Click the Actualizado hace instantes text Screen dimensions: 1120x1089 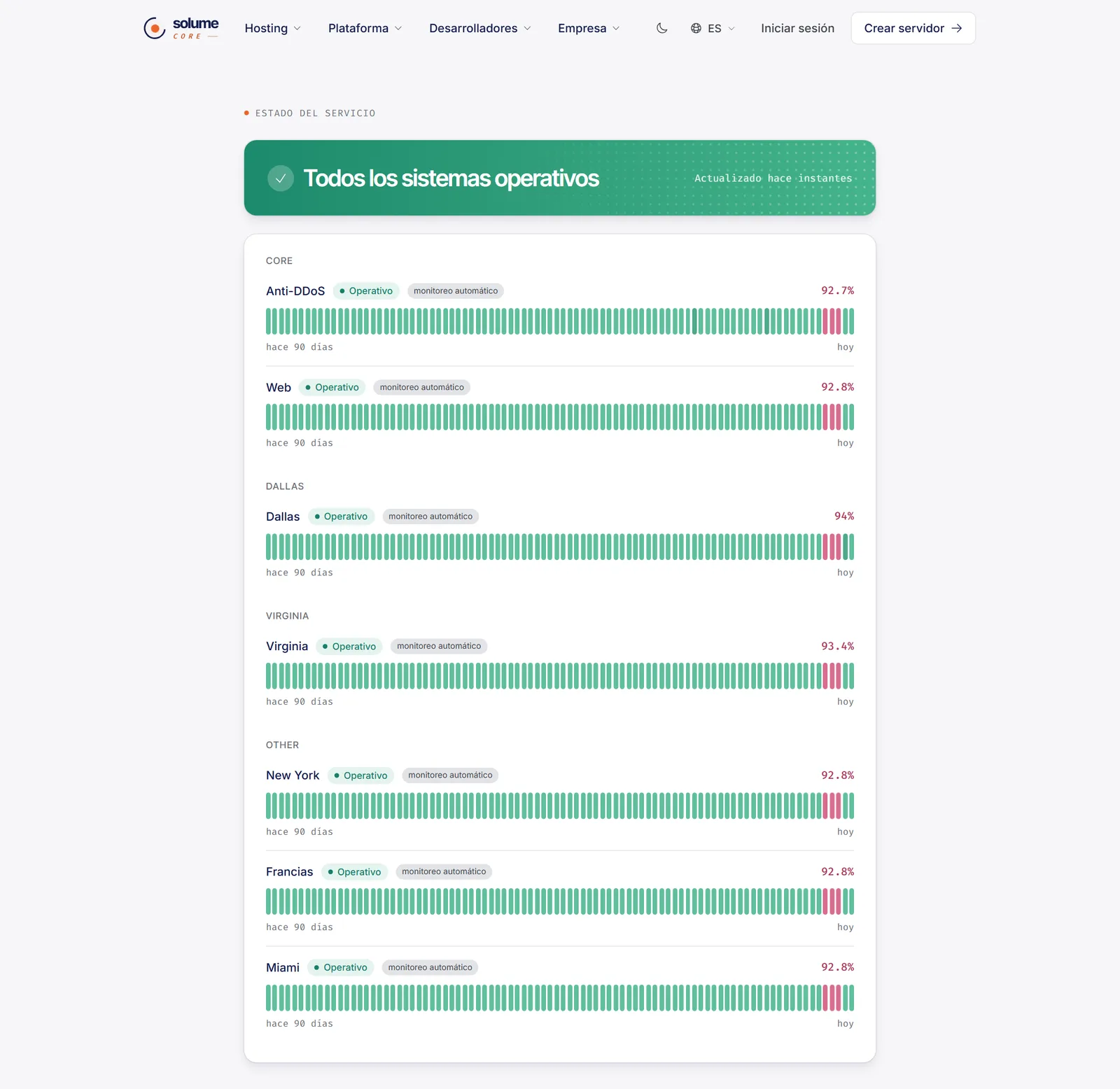pyautogui.click(x=773, y=178)
